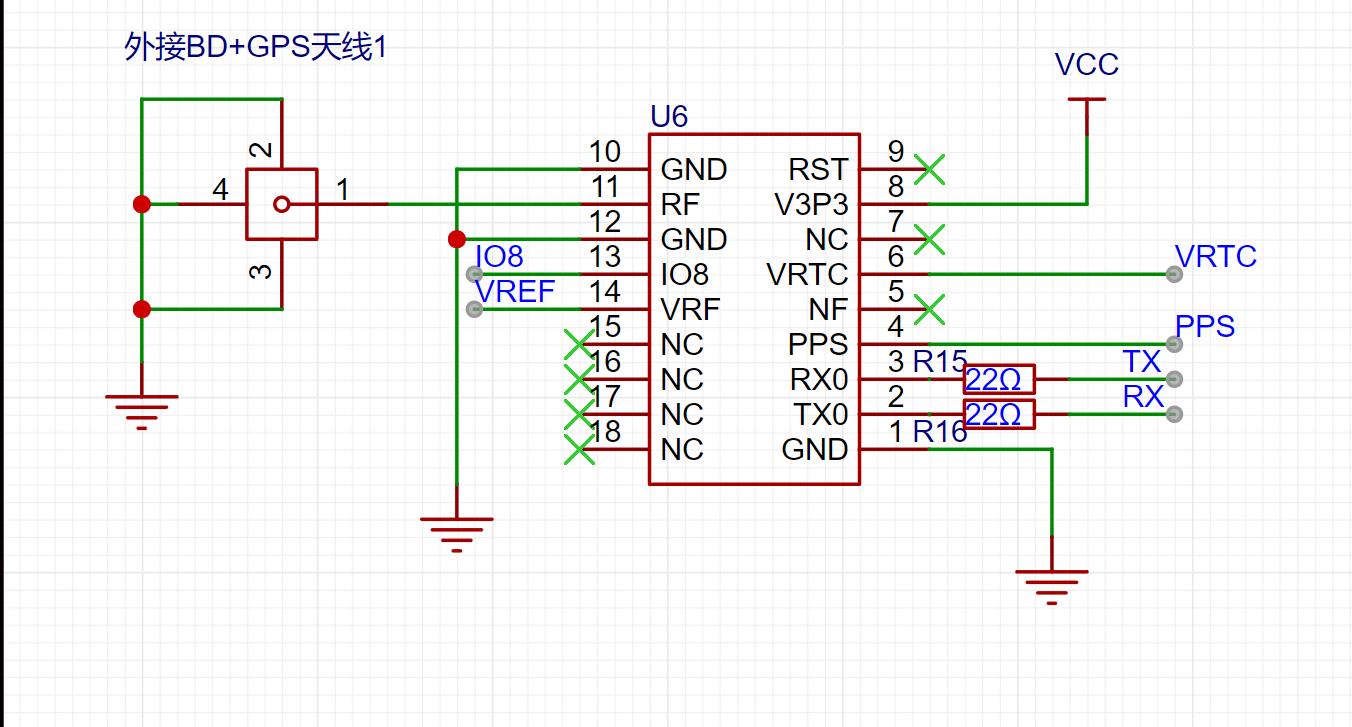Click the R15 designator text
1352x727 pixels.
940,362
